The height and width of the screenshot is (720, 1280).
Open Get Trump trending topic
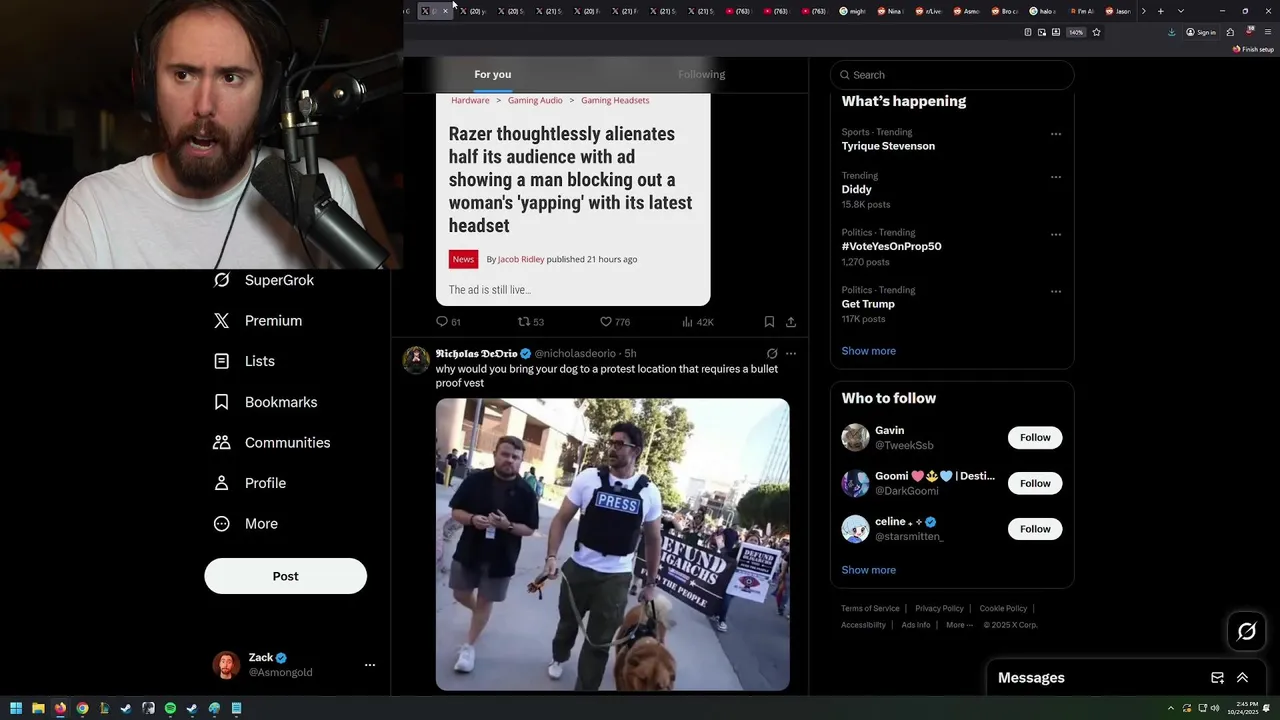point(868,304)
